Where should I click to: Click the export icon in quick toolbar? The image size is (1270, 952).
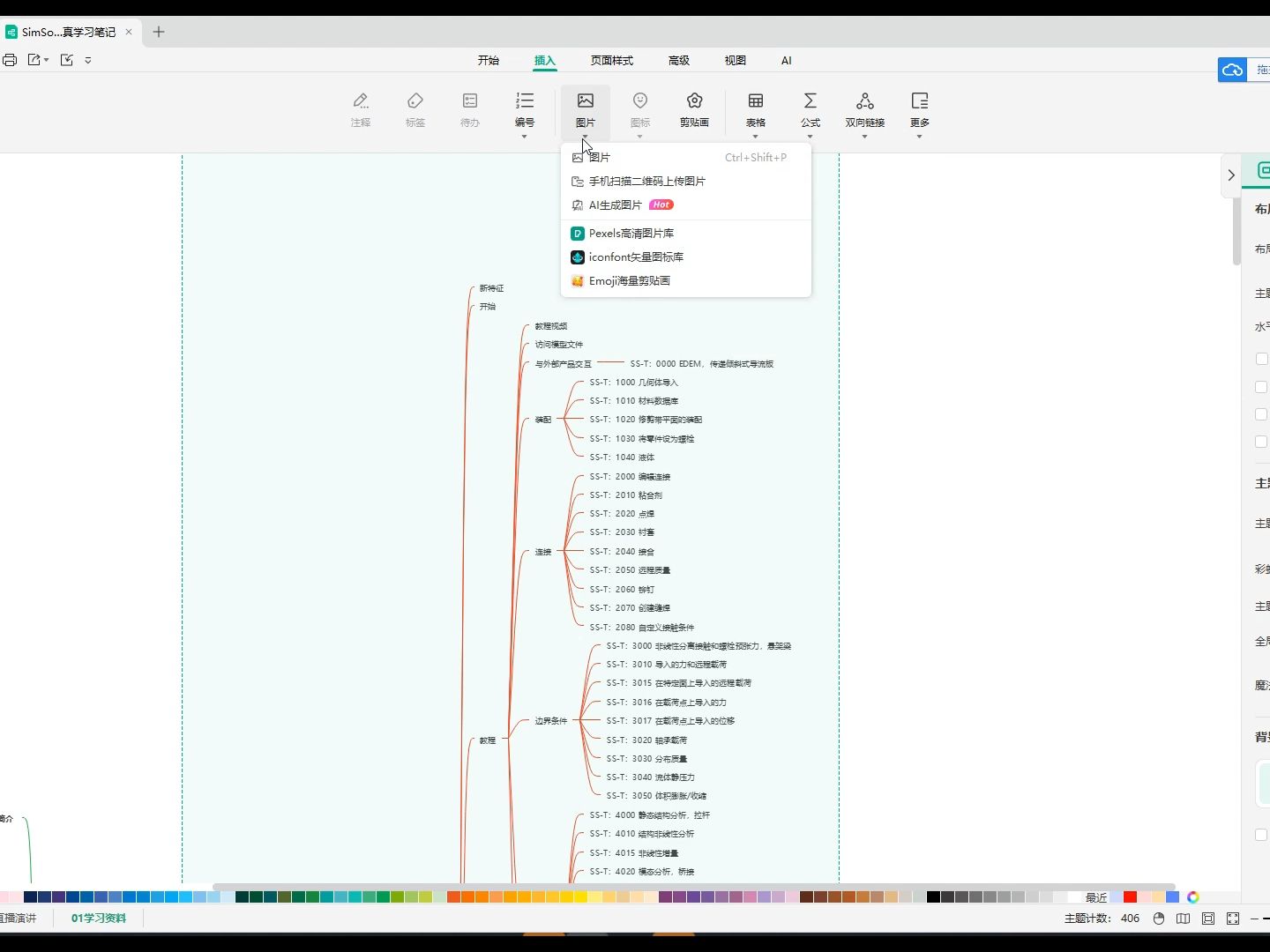[x=34, y=60]
